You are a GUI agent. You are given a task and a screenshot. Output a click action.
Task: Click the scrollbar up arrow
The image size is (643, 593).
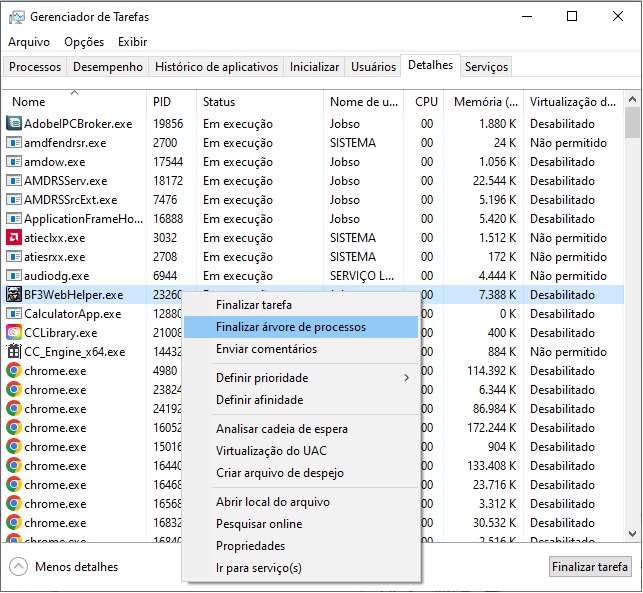[632, 99]
